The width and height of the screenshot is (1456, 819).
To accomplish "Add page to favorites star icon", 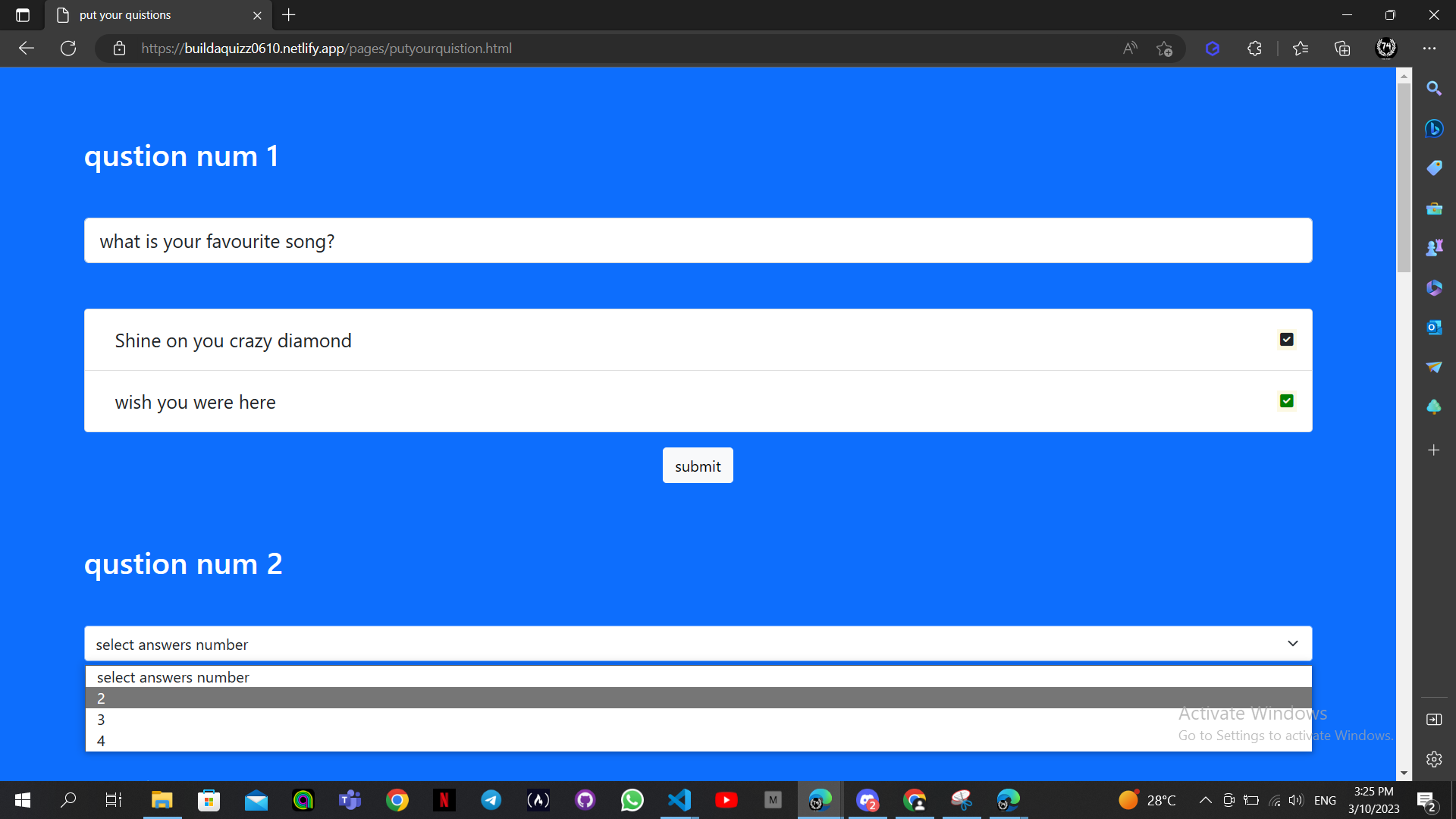I will pyautogui.click(x=1165, y=49).
